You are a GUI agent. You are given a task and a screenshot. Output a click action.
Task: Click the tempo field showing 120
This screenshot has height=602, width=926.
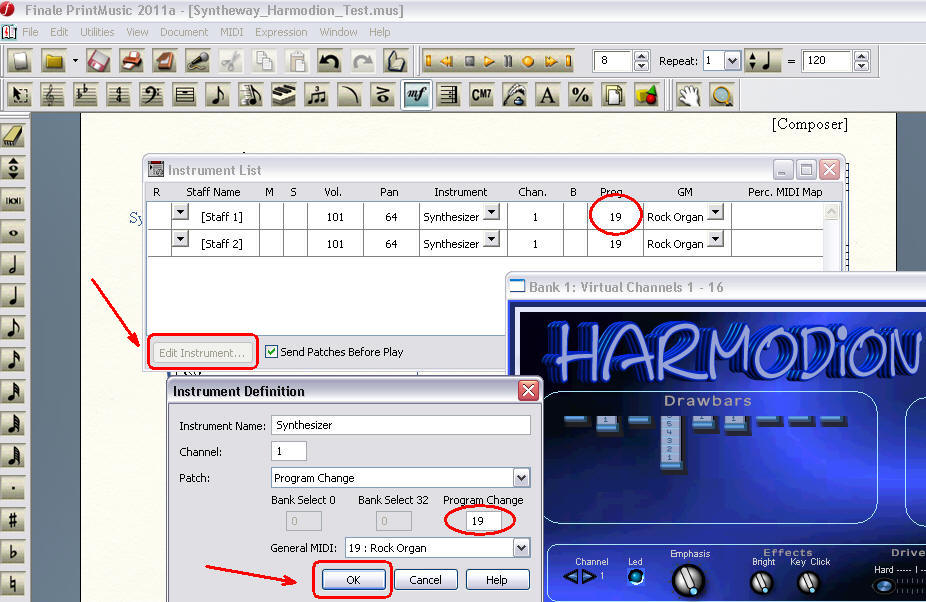click(x=826, y=60)
